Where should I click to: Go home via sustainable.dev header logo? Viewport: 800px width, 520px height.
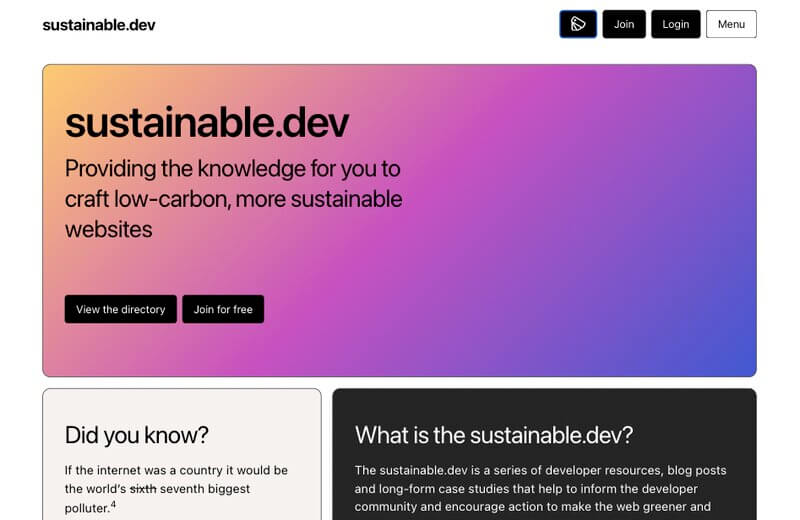[99, 24]
